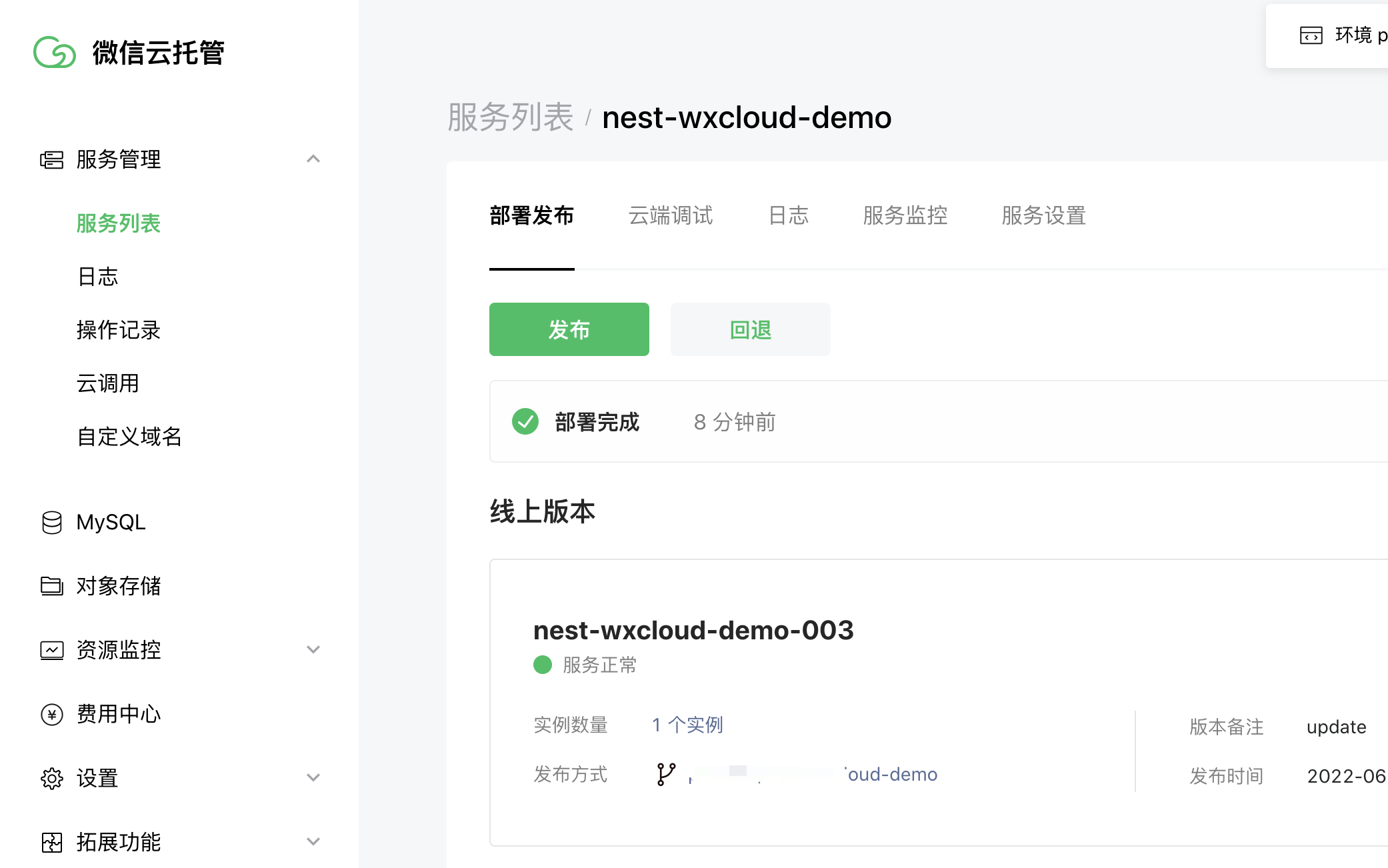Screen dimensions: 1388x868
Task: Switch to the 服务监控 tab
Action: (x=905, y=215)
